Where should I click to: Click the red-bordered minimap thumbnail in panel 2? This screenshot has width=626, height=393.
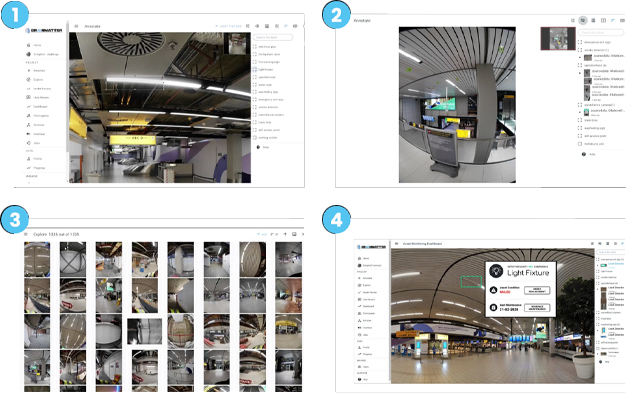(558, 39)
